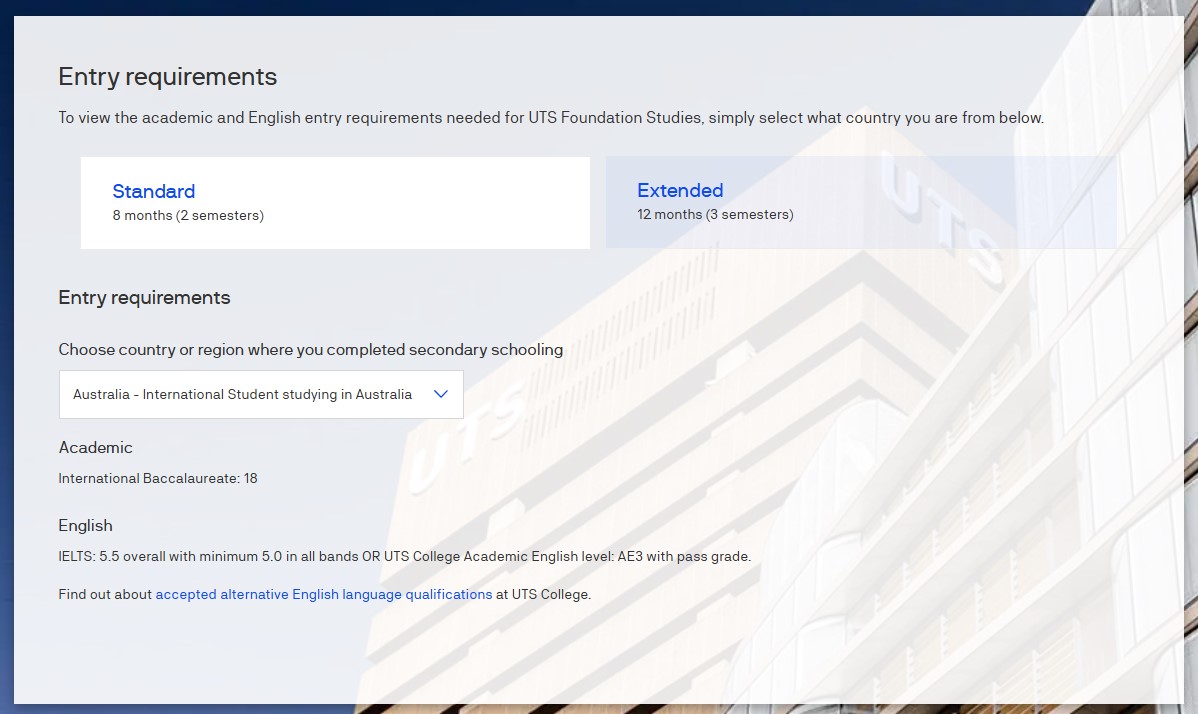The height and width of the screenshot is (714, 1198).
Task: Open accepted alternative English language qualifications link
Action: pos(324,594)
